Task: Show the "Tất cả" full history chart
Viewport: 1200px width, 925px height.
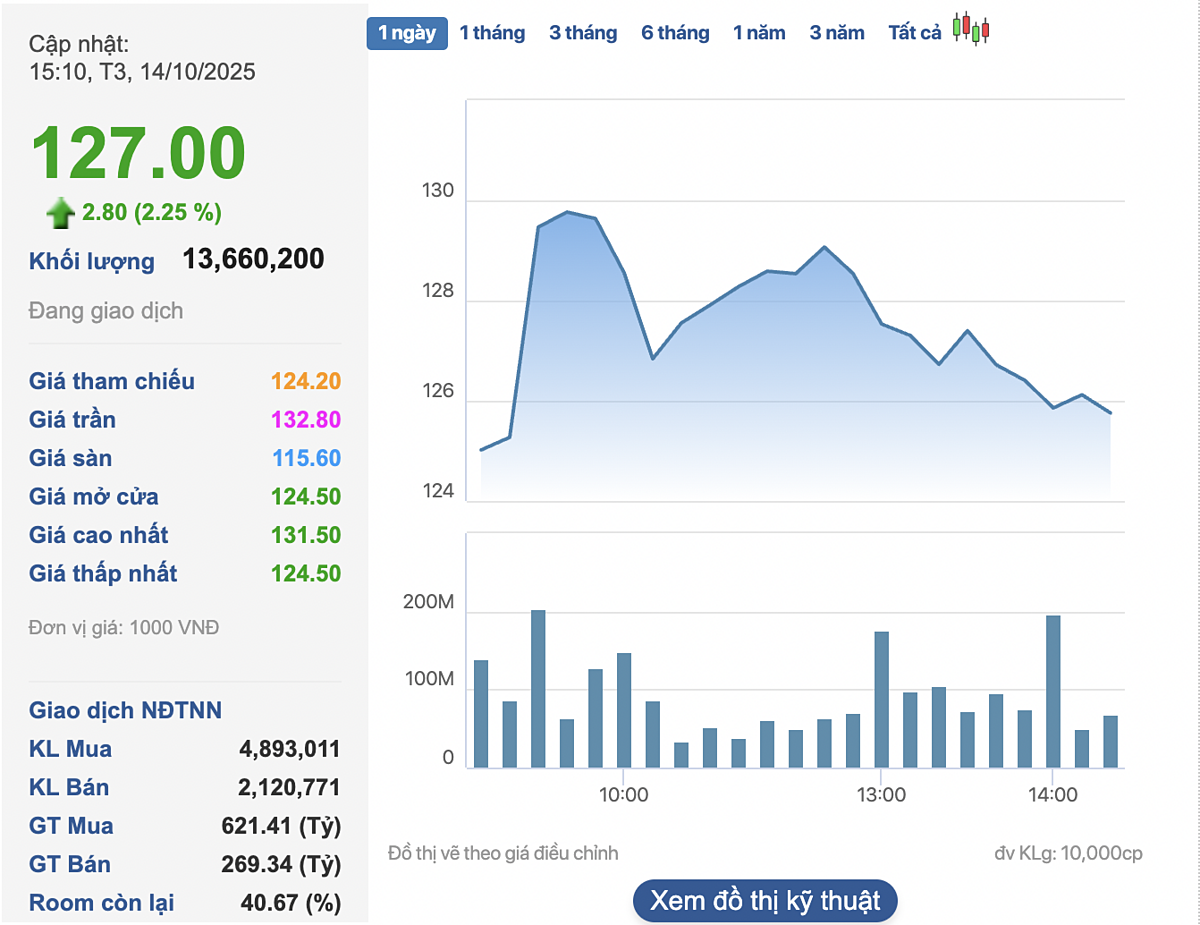Action: click(915, 33)
